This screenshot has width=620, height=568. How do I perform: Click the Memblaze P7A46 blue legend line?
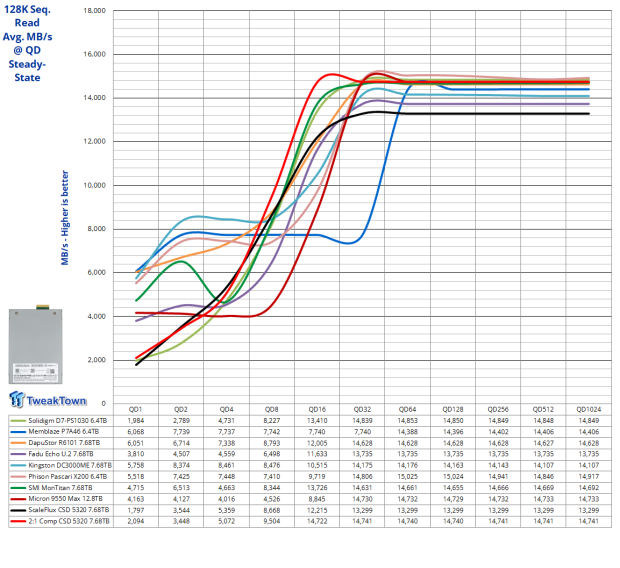[x=18, y=432]
